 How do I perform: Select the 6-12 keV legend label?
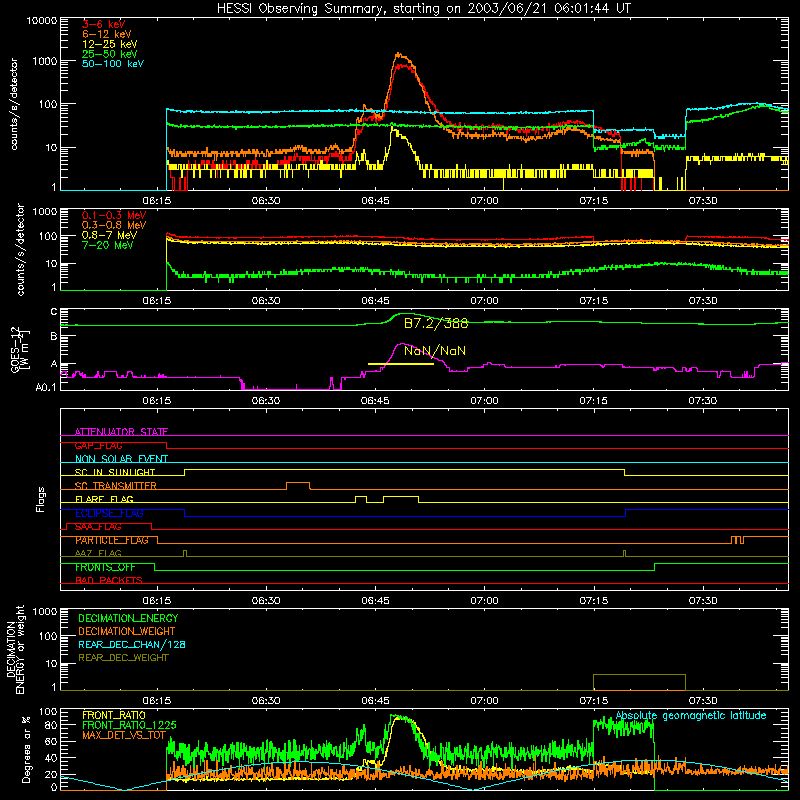(x=107, y=34)
